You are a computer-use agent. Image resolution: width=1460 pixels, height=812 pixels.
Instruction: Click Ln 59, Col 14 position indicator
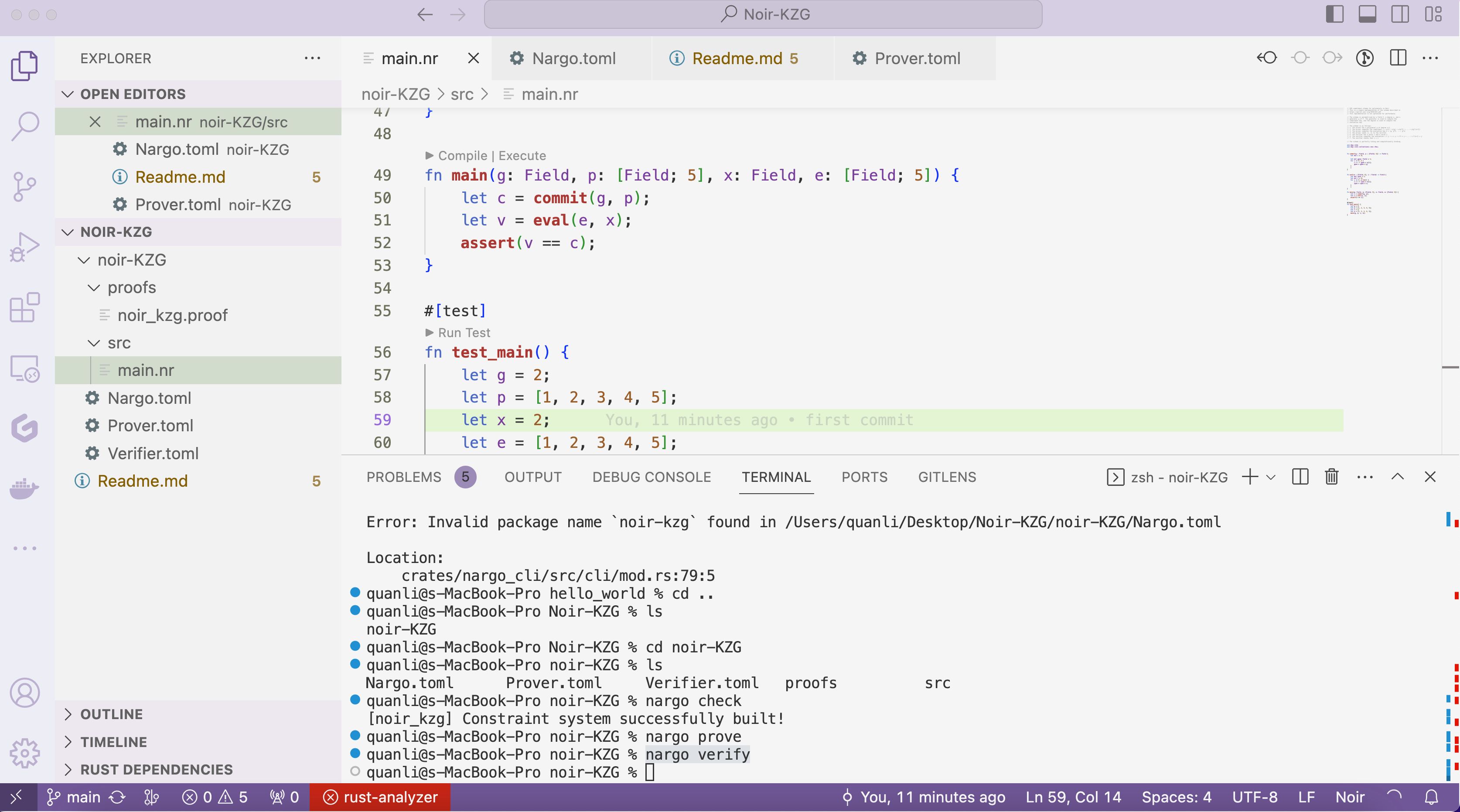1073,797
